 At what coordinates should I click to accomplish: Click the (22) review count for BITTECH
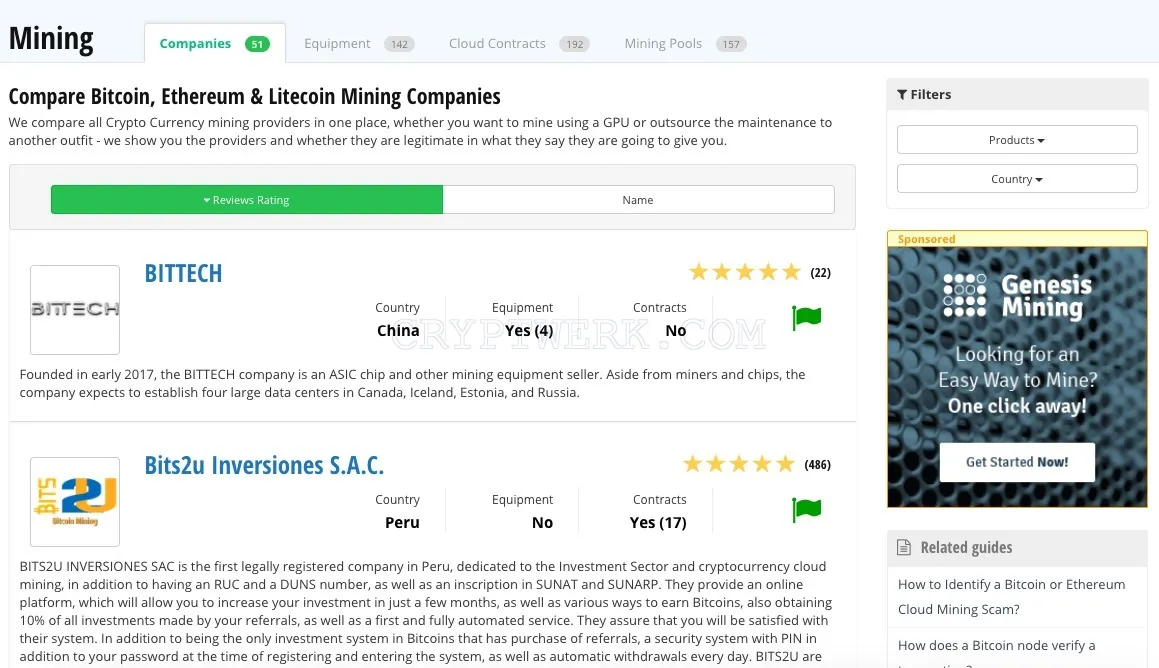[x=820, y=273]
